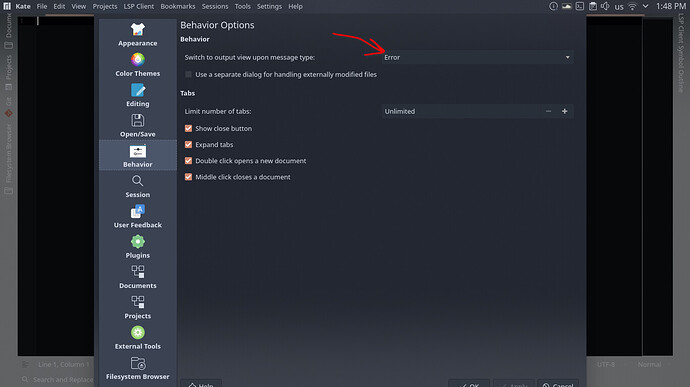The width and height of the screenshot is (690, 387).
Task: Open the View menu
Action: pyautogui.click(x=79, y=6)
